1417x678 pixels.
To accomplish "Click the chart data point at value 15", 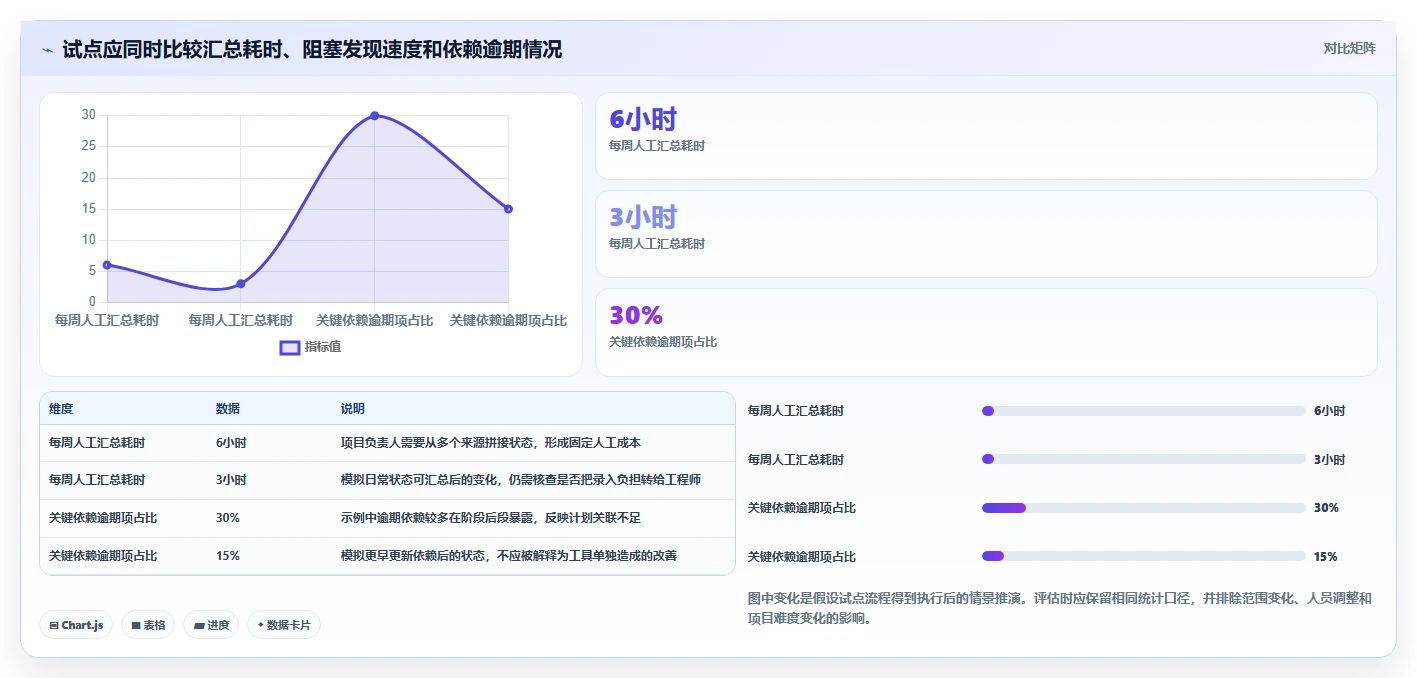I will (x=508, y=209).
